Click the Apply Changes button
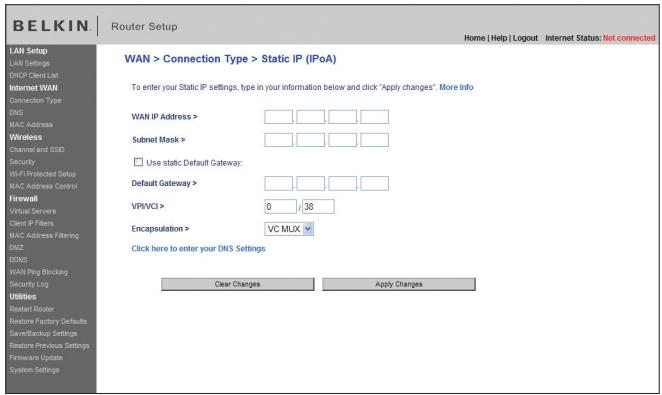This screenshot has width=662, height=395. (x=399, y=284)
